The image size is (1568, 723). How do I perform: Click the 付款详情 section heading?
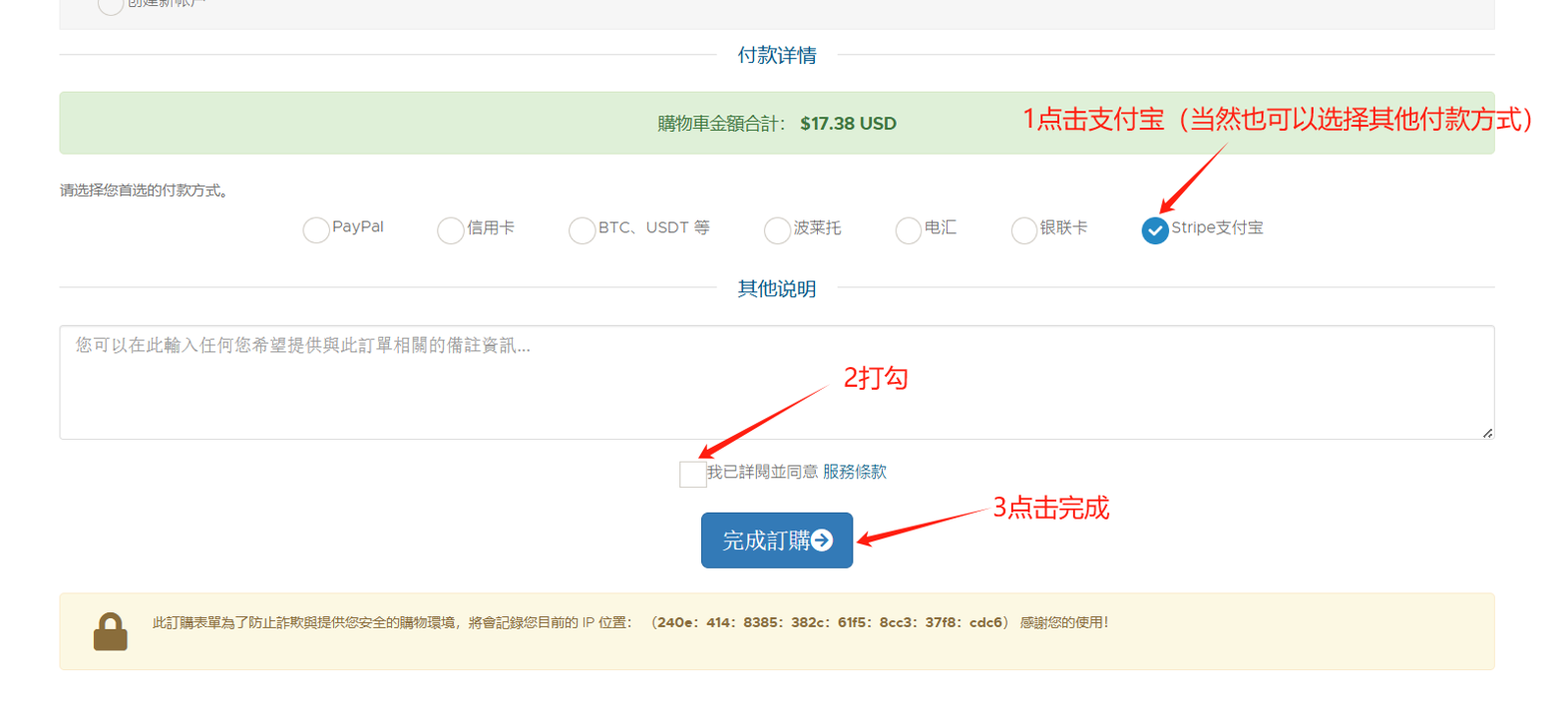[x=777, y=56]
